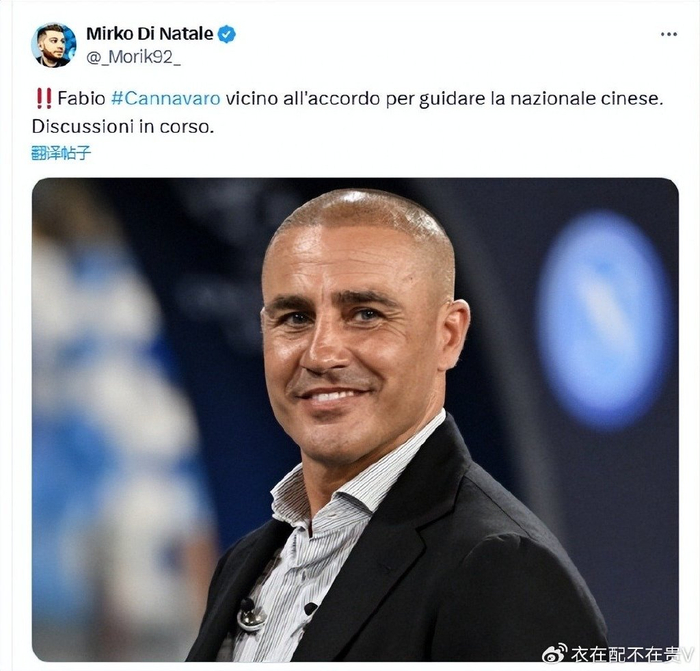Click the red double exclamation emoji
700x671 pixels.
(43, 99)
